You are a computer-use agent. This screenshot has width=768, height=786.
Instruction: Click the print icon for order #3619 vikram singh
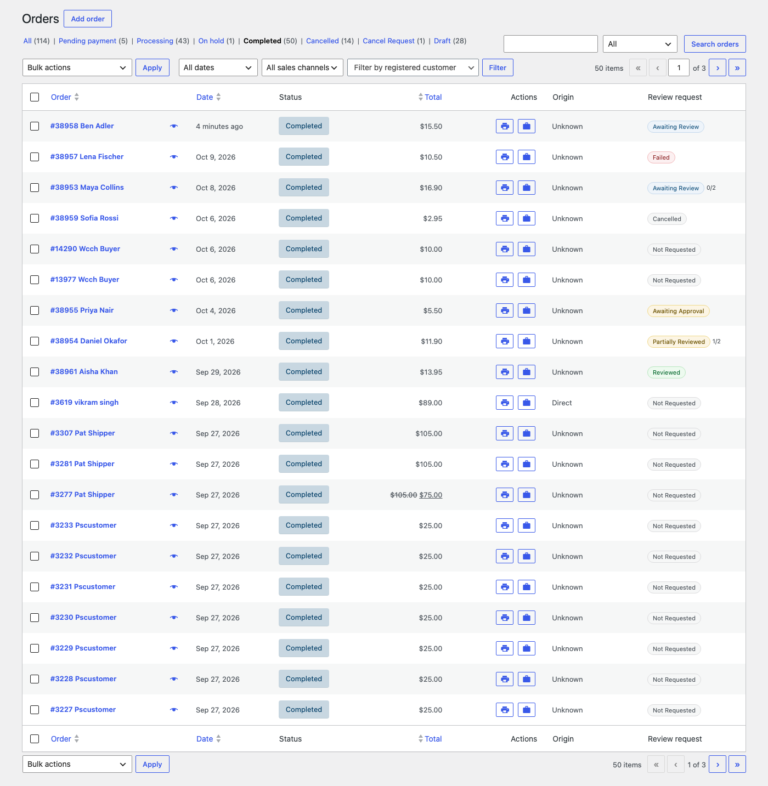pos(504,403)
